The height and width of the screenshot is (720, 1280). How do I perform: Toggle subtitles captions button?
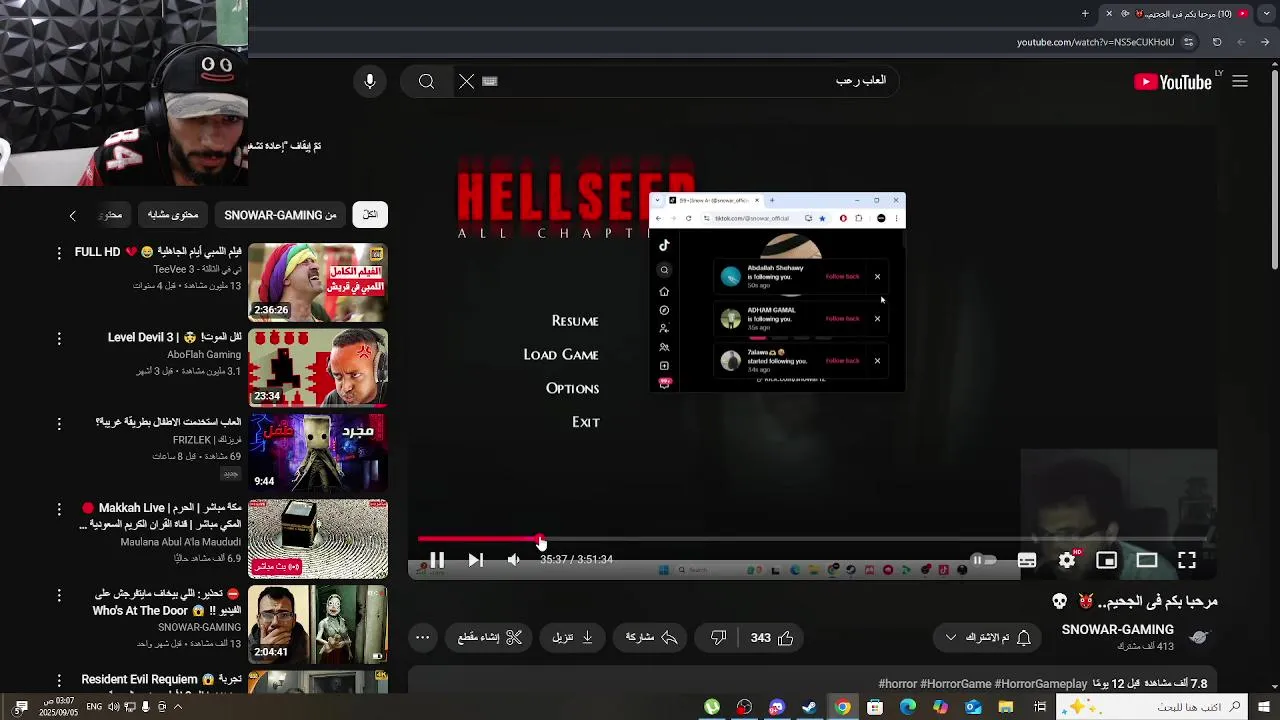(1027, 560)
